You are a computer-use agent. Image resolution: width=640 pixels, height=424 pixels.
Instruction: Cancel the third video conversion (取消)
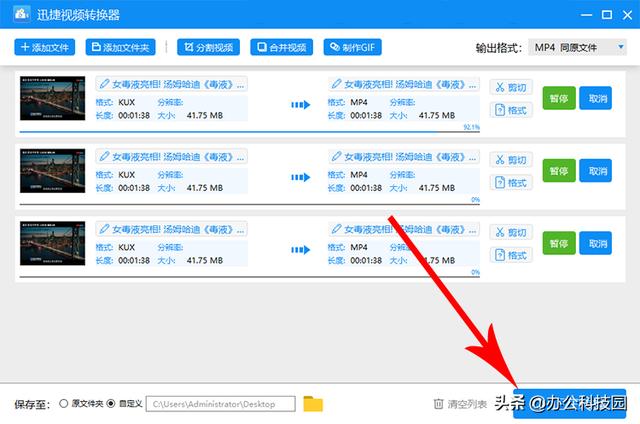[596, 243]
